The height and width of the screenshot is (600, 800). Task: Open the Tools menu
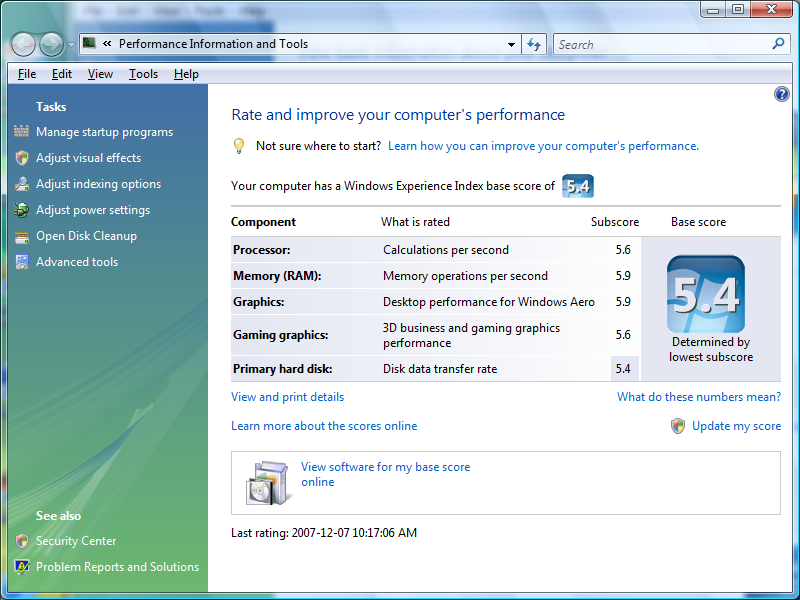tap(143, 74)
